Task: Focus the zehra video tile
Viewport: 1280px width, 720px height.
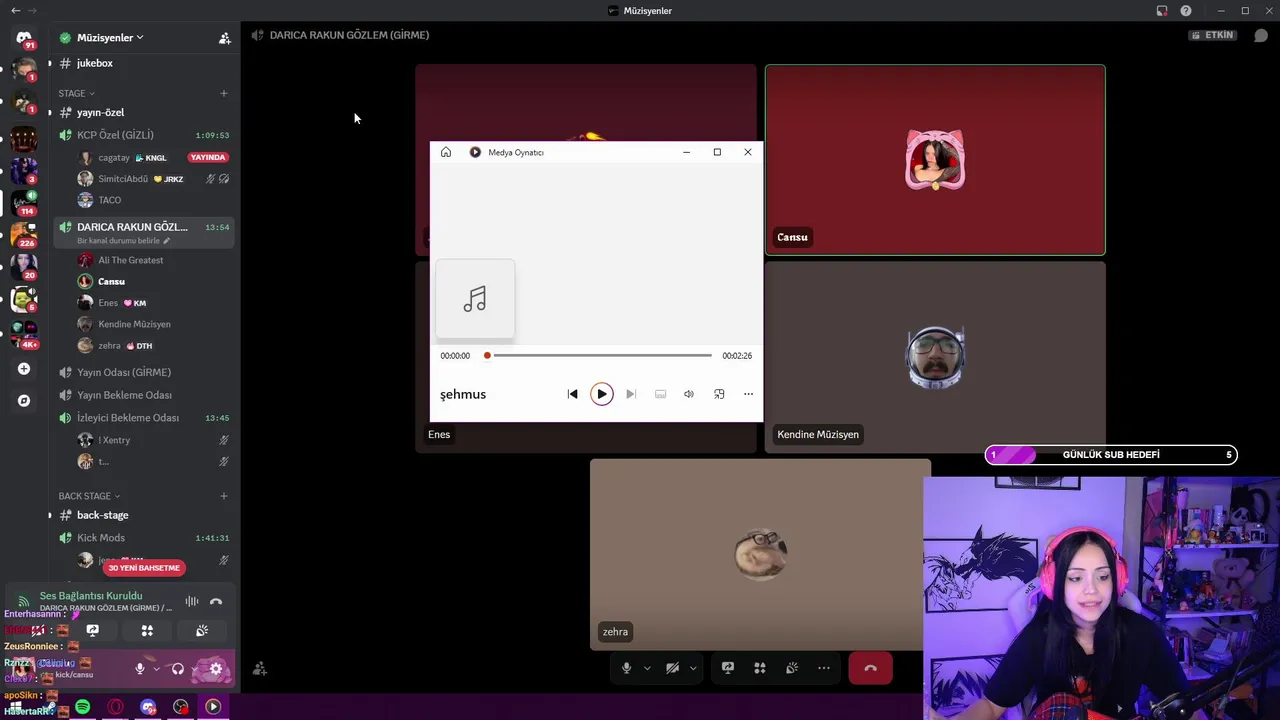Action: [x=760, y=555]
